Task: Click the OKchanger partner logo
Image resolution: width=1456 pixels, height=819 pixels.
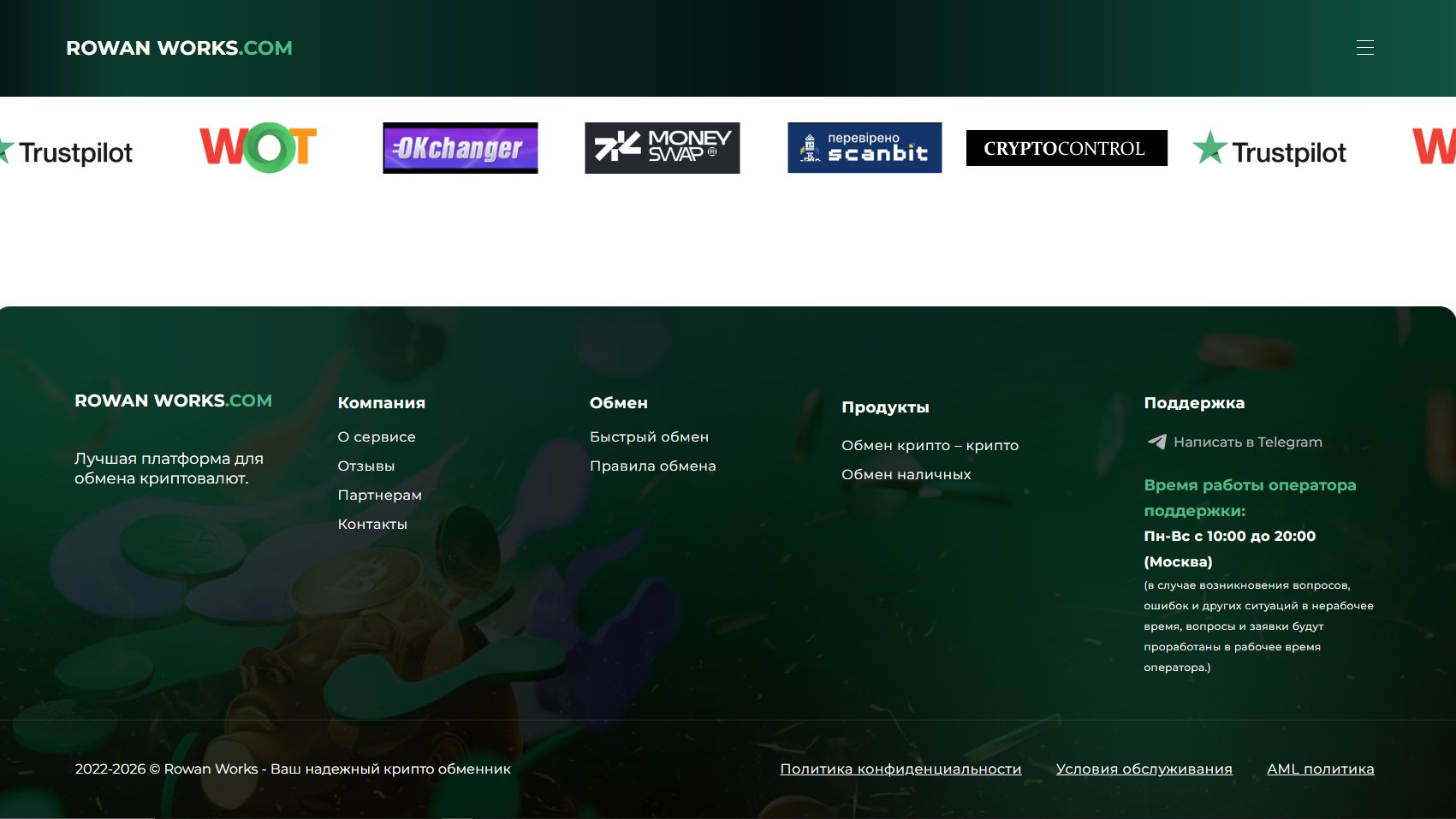Action: [x=461, y=148]
